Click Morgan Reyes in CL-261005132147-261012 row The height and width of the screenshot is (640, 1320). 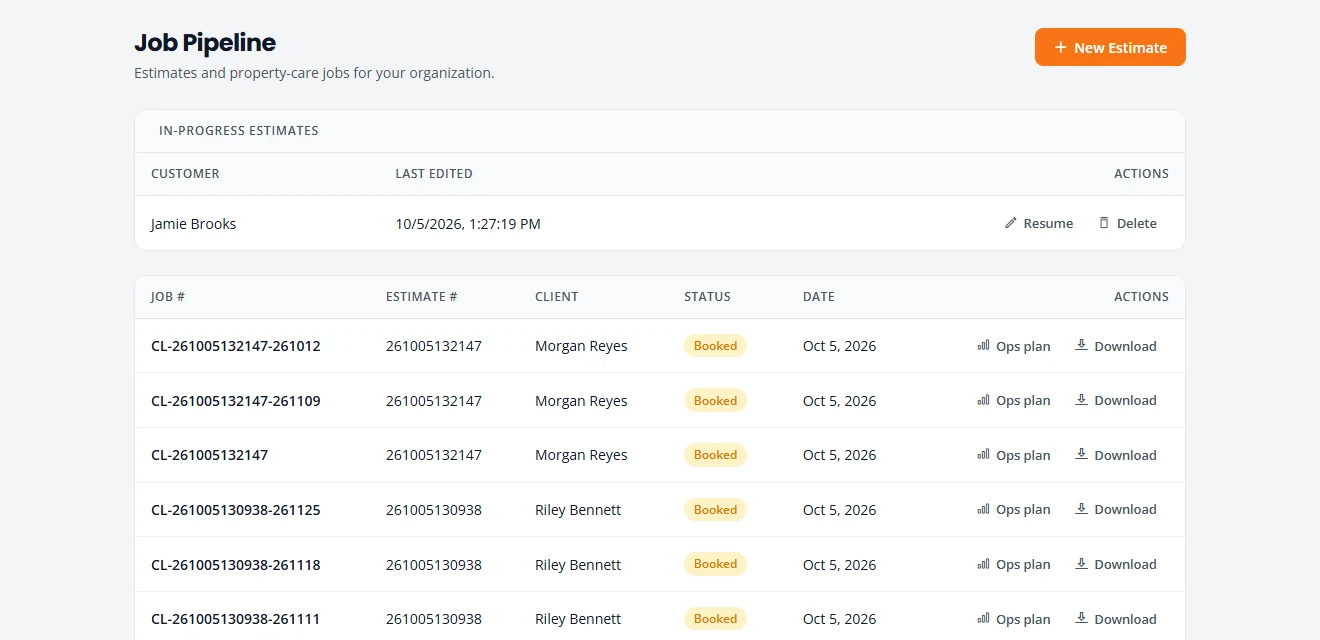[581, 346]
